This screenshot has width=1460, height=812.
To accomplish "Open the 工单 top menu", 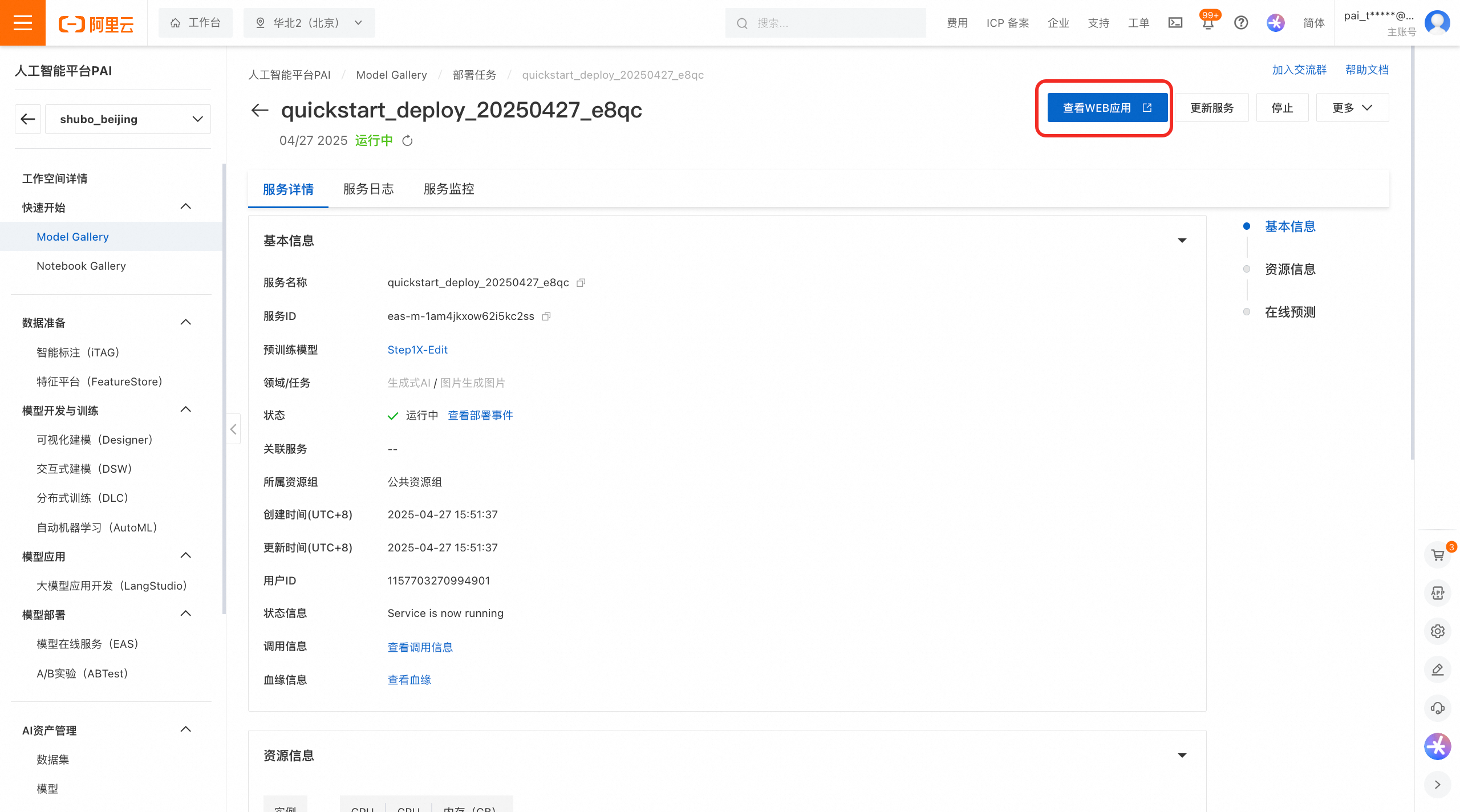I will tap(1138, 23).
